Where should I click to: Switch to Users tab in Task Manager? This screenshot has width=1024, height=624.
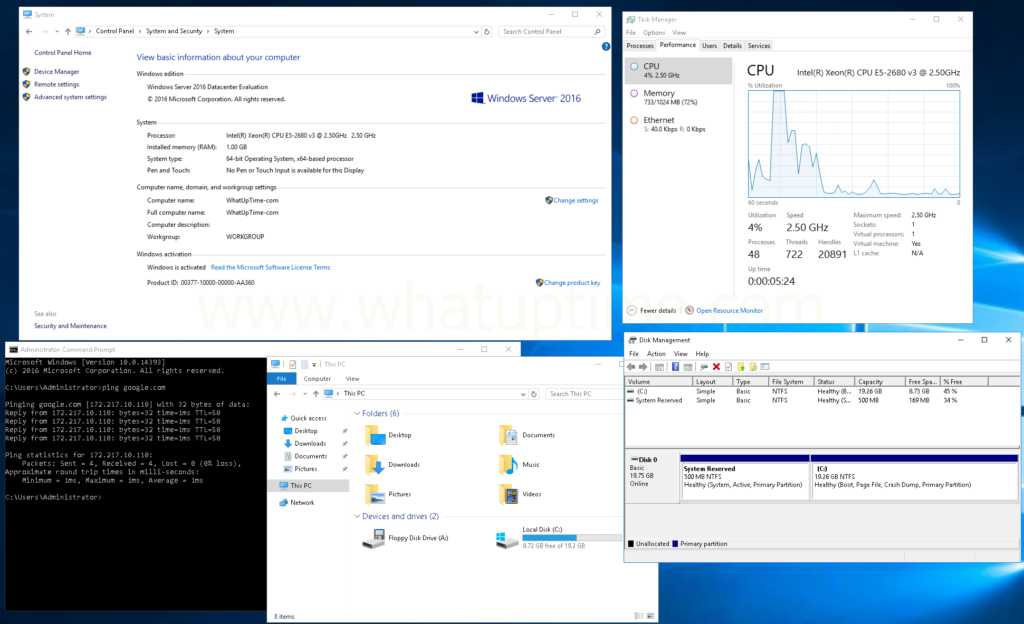coord(709,46)
